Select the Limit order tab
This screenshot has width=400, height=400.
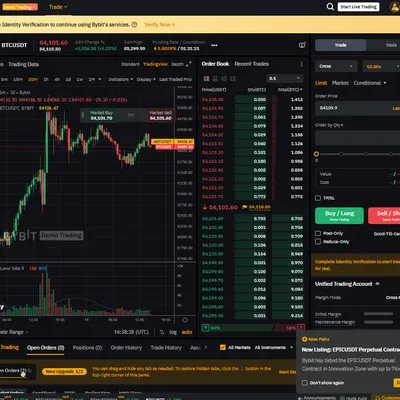(321, 83)
